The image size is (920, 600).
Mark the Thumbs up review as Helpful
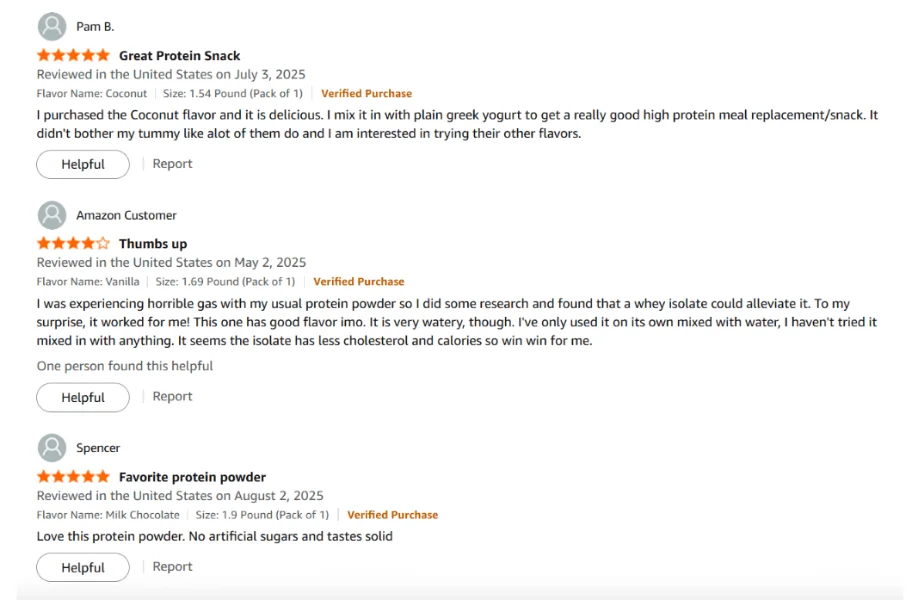(83, 397)
